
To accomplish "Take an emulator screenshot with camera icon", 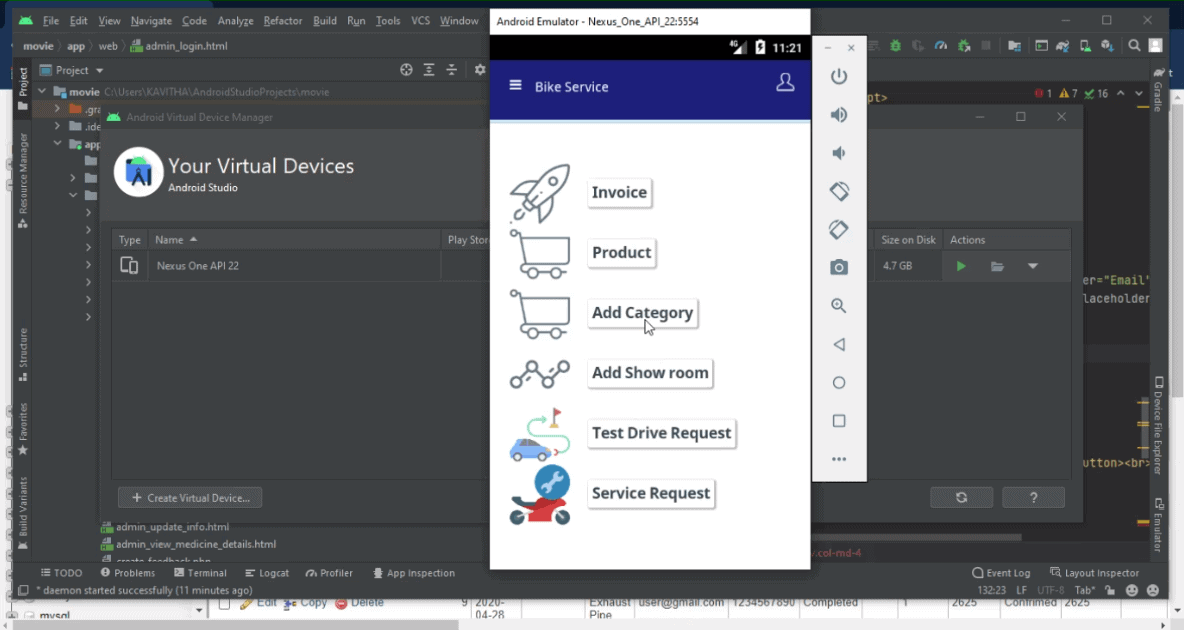I will click(839, 268).
